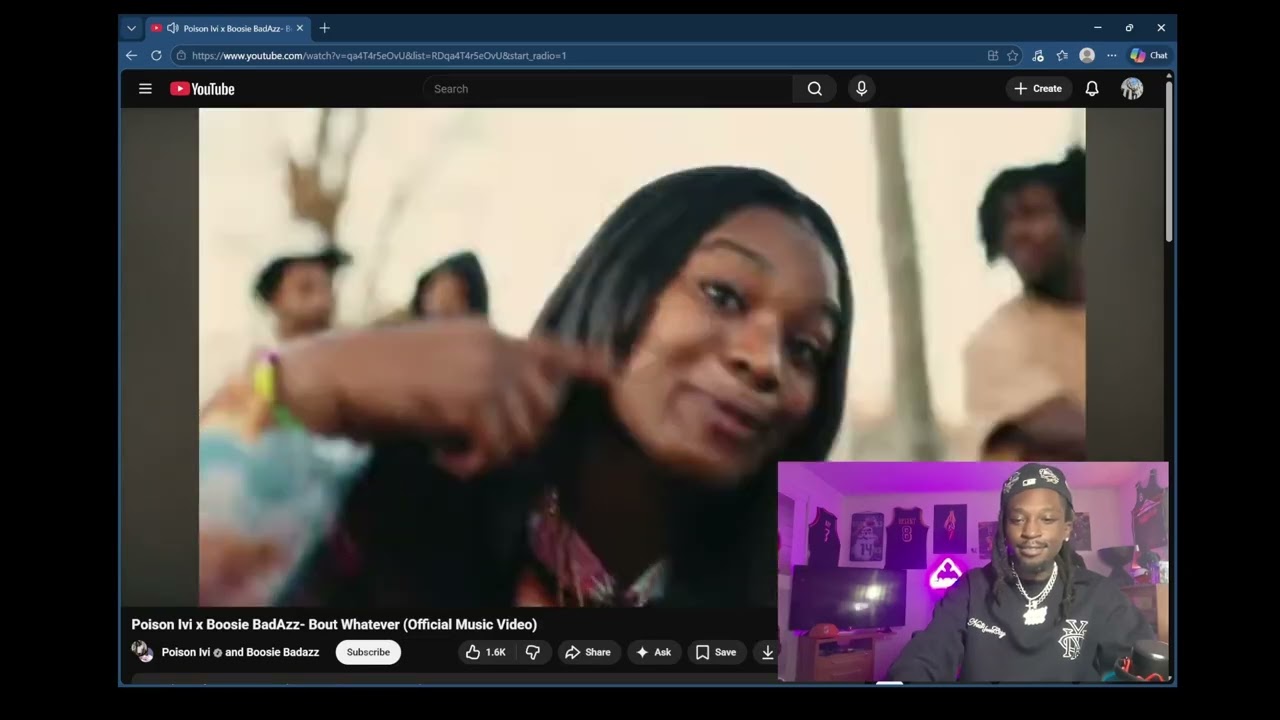Open the Create menu
This screenshot has width=1280, height=720.
pyautogui.click(x=1039, y=89)
